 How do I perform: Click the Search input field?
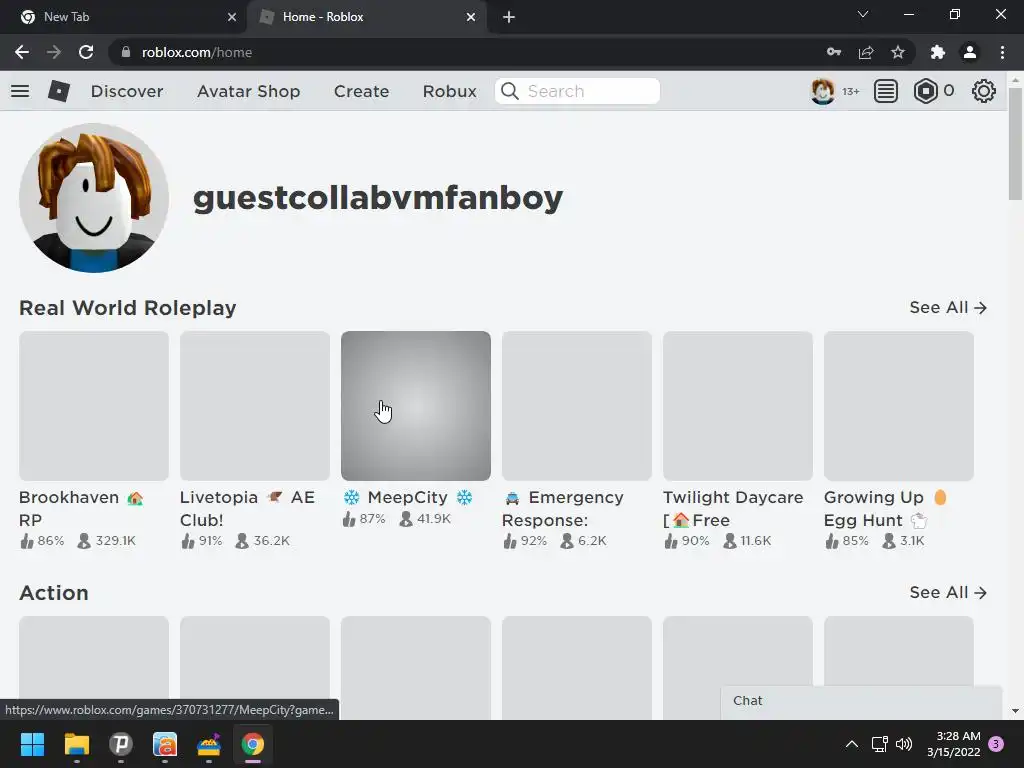[577, 91]
